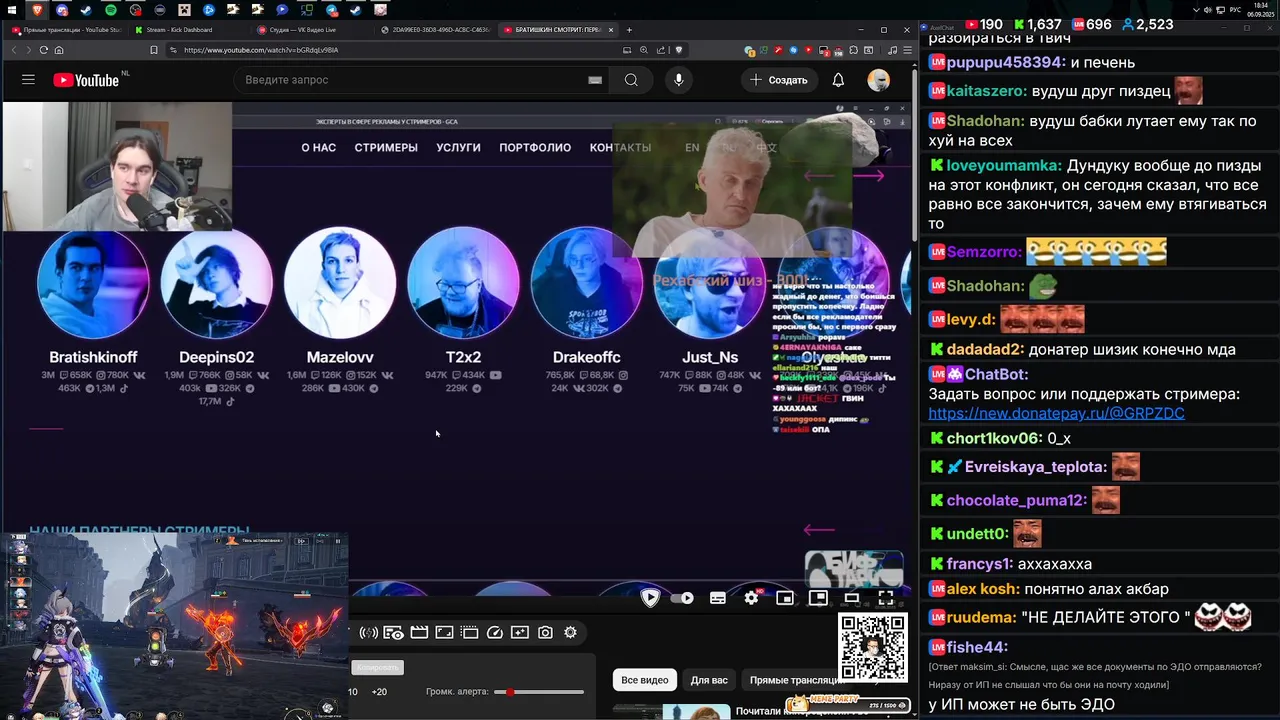Viewport: 1280px width, 720px height.
Task: Click the speedometer playback speed icon
Action: (x=494, y=633)
